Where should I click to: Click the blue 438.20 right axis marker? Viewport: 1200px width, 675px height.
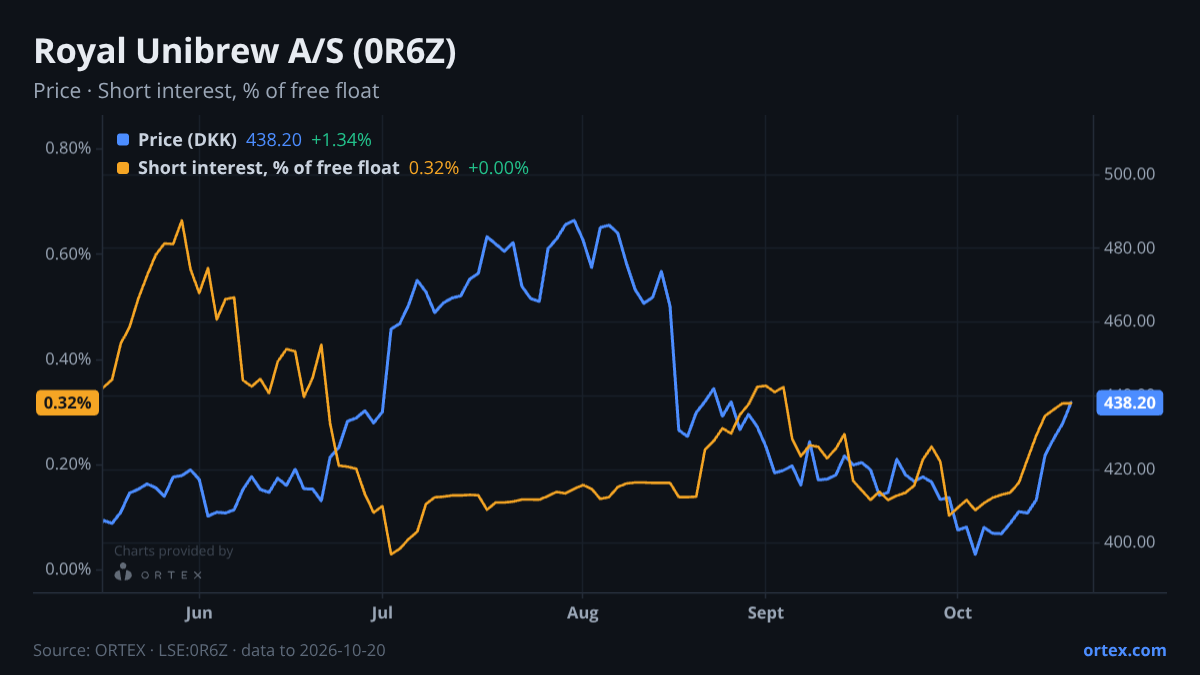[1129, 403]
